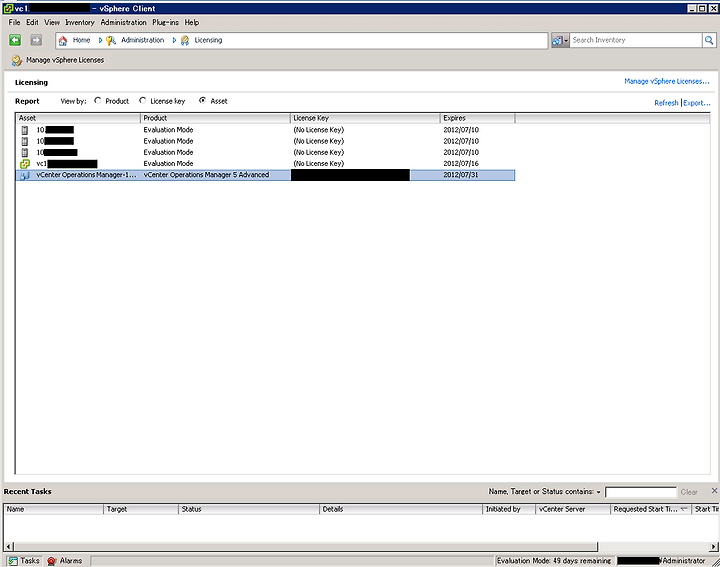Open the Plug-ins menu
720x567 pixels.
tap(165, 22)
